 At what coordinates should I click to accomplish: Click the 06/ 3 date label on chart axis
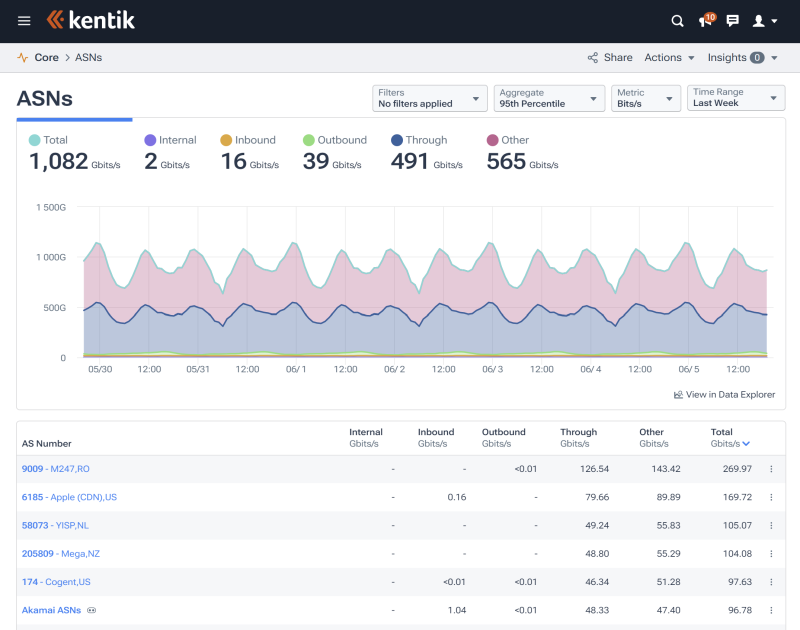click(x=492, y=369)
